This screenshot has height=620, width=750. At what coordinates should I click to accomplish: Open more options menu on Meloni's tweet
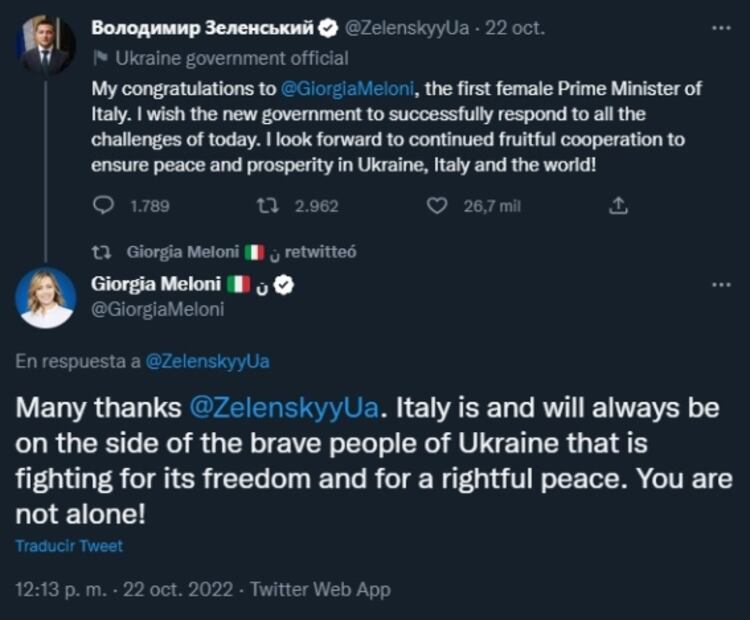[x=720, y=285]
